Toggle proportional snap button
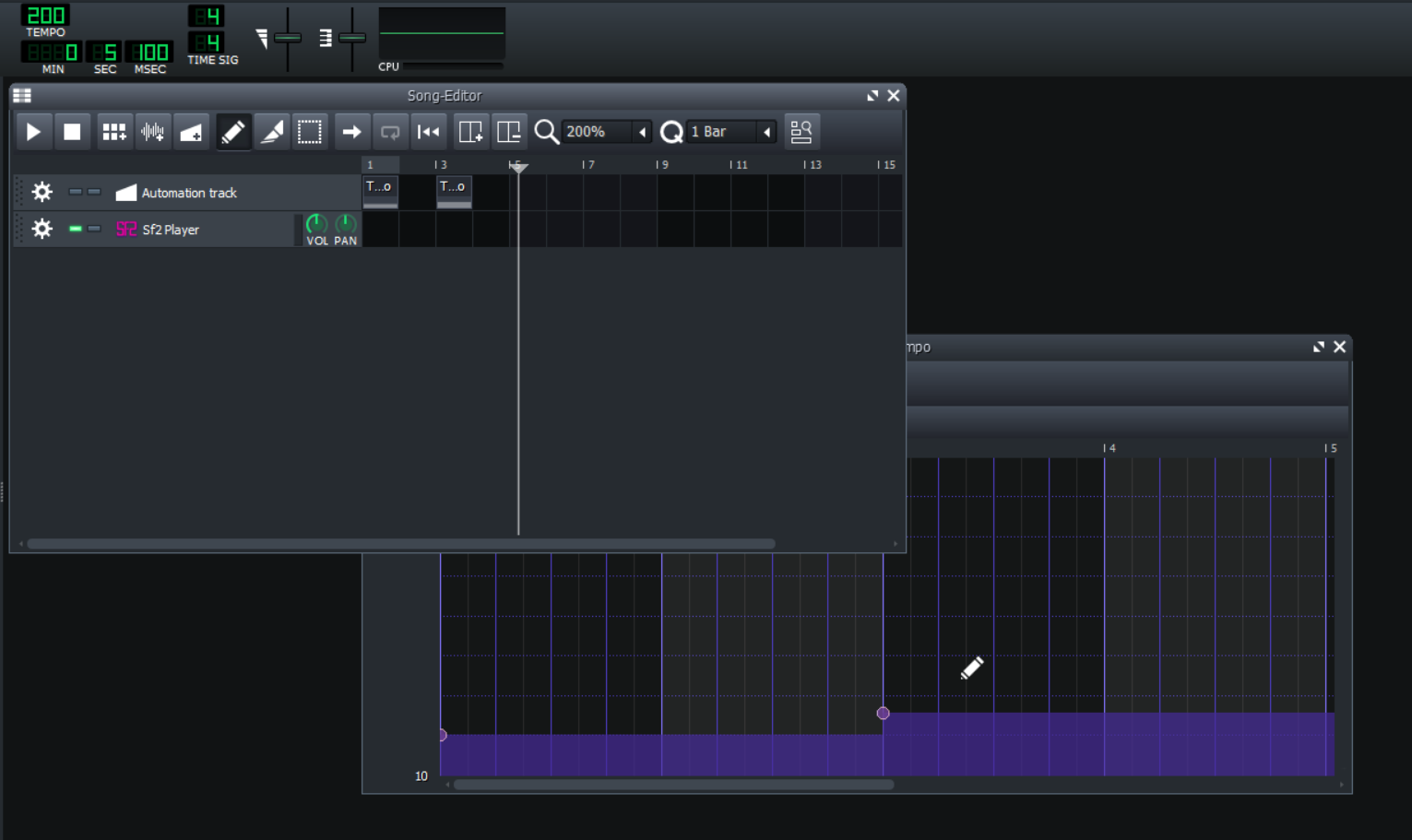Screen dimensions: 1412x840 (801, 132)
